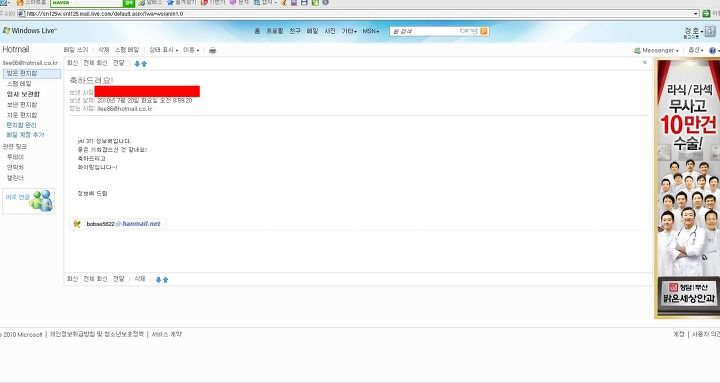Open 옵션 (Options) dropdown

click(x=695, y=50)
